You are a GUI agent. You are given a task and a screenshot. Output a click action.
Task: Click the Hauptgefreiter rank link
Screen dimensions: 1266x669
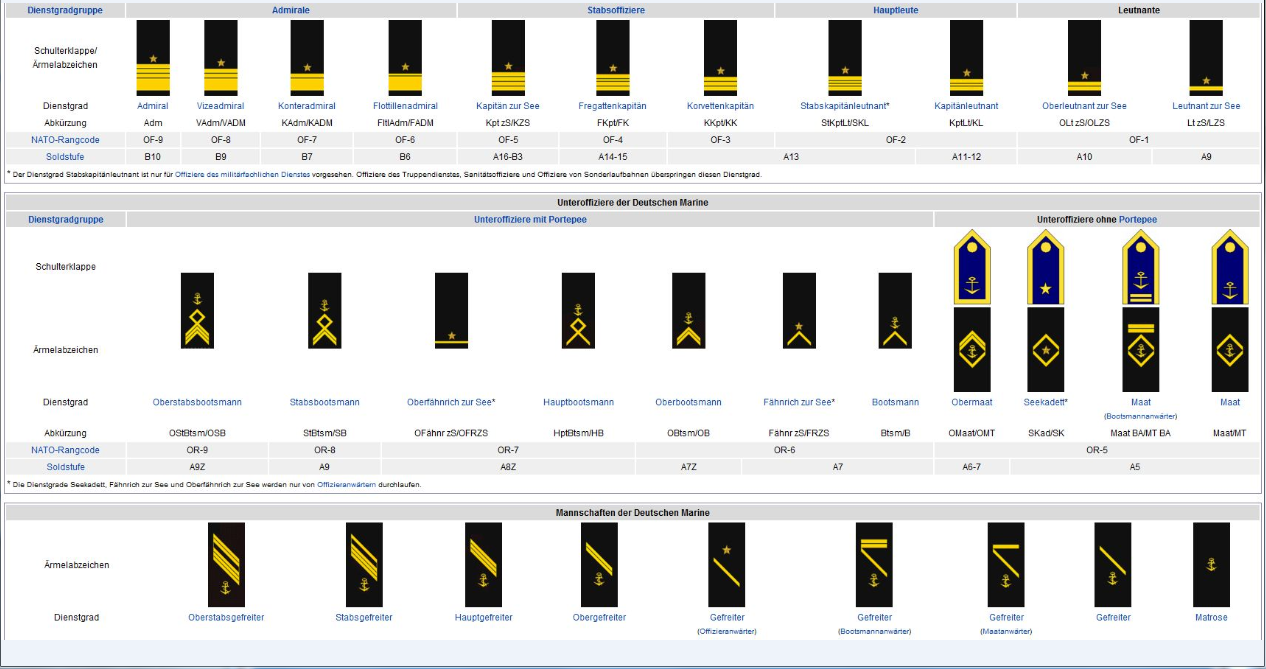pos(483,617)
